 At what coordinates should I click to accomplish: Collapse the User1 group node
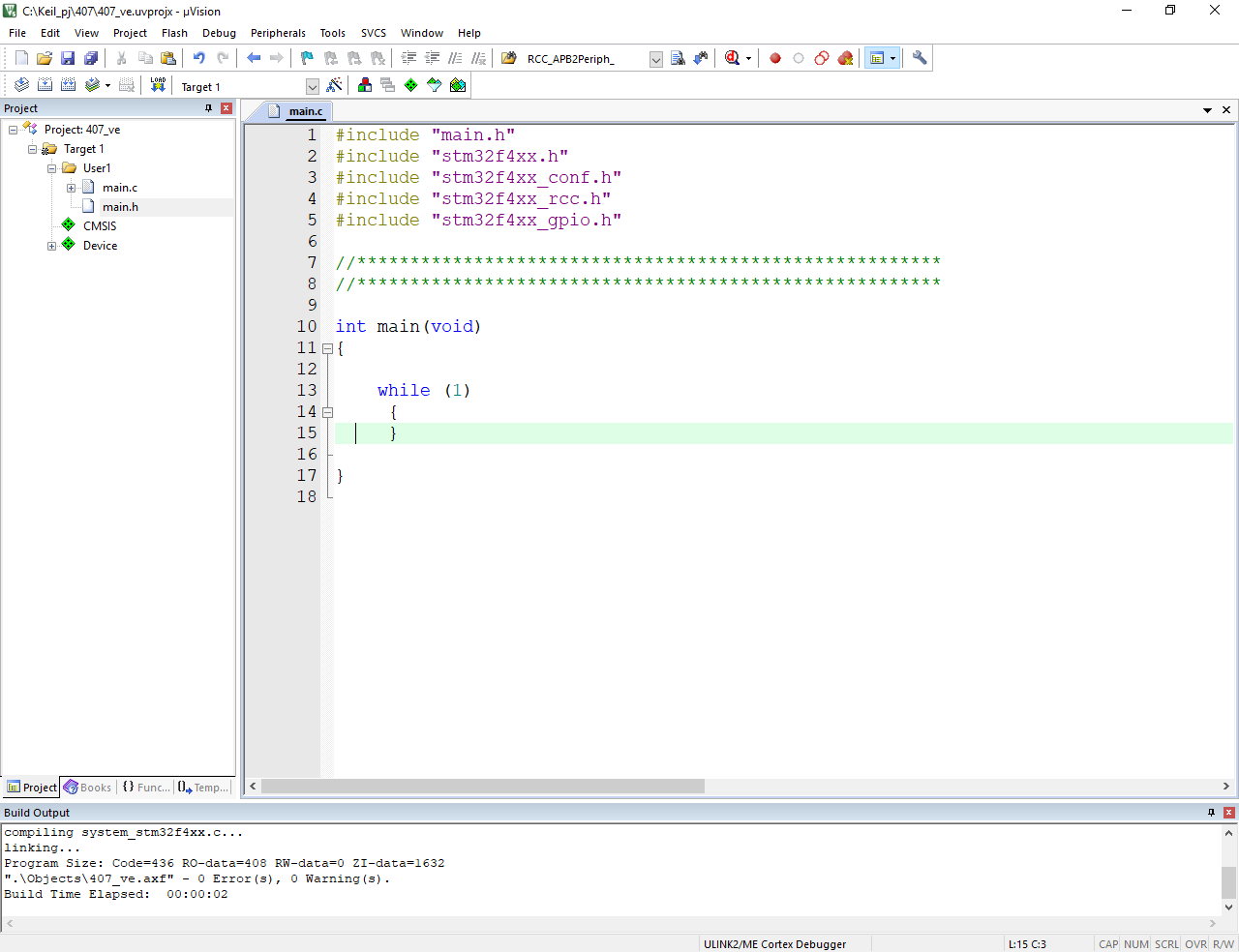coord(51,168)
